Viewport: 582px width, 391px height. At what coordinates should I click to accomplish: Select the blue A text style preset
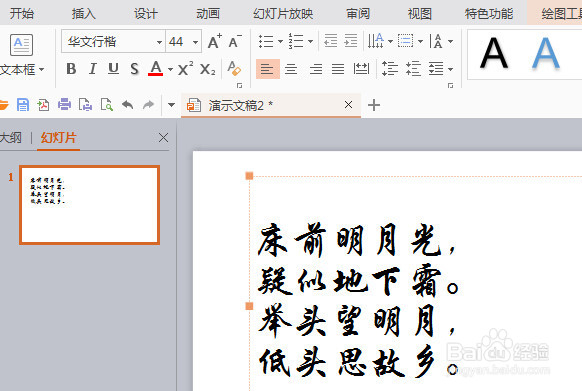coord(546,53)
